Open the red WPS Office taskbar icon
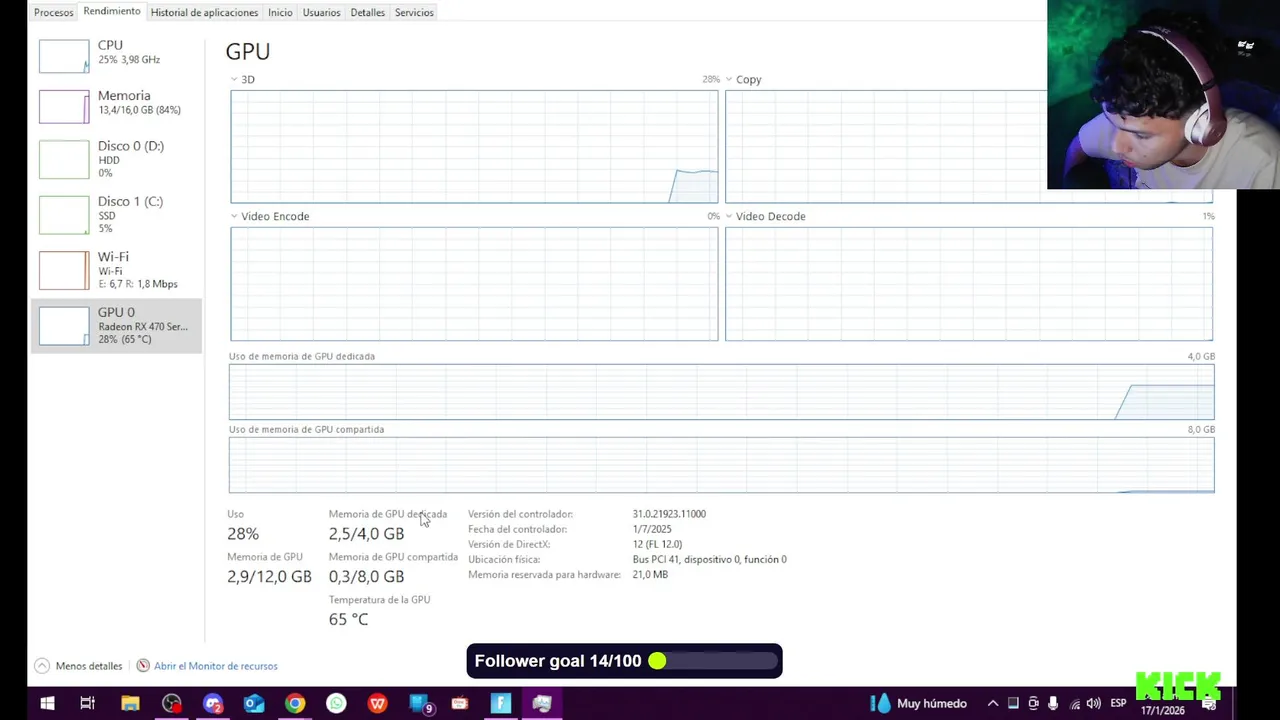Viewport: 1280px width, 720px height. coord(378,704)
